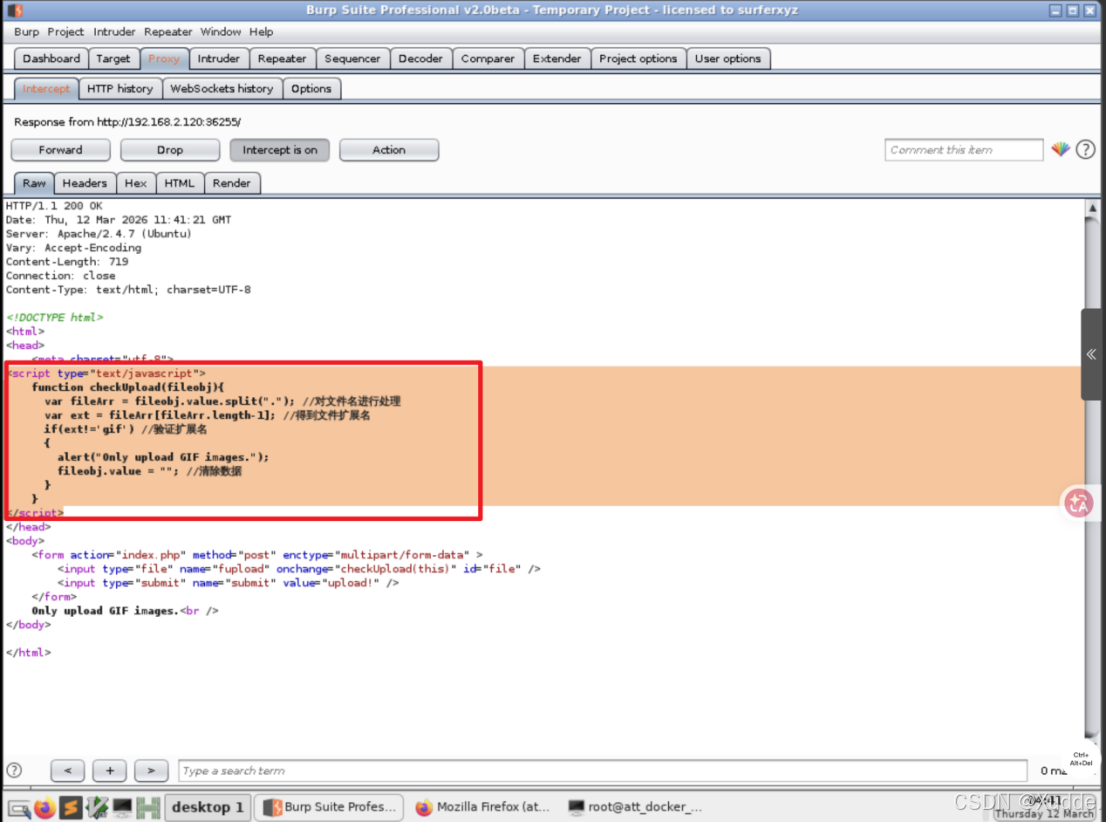Click 'function checkUpload(fileobj){' code line
The width and height of the screenshot is (1107, 822).
click(x=128, y=387)
